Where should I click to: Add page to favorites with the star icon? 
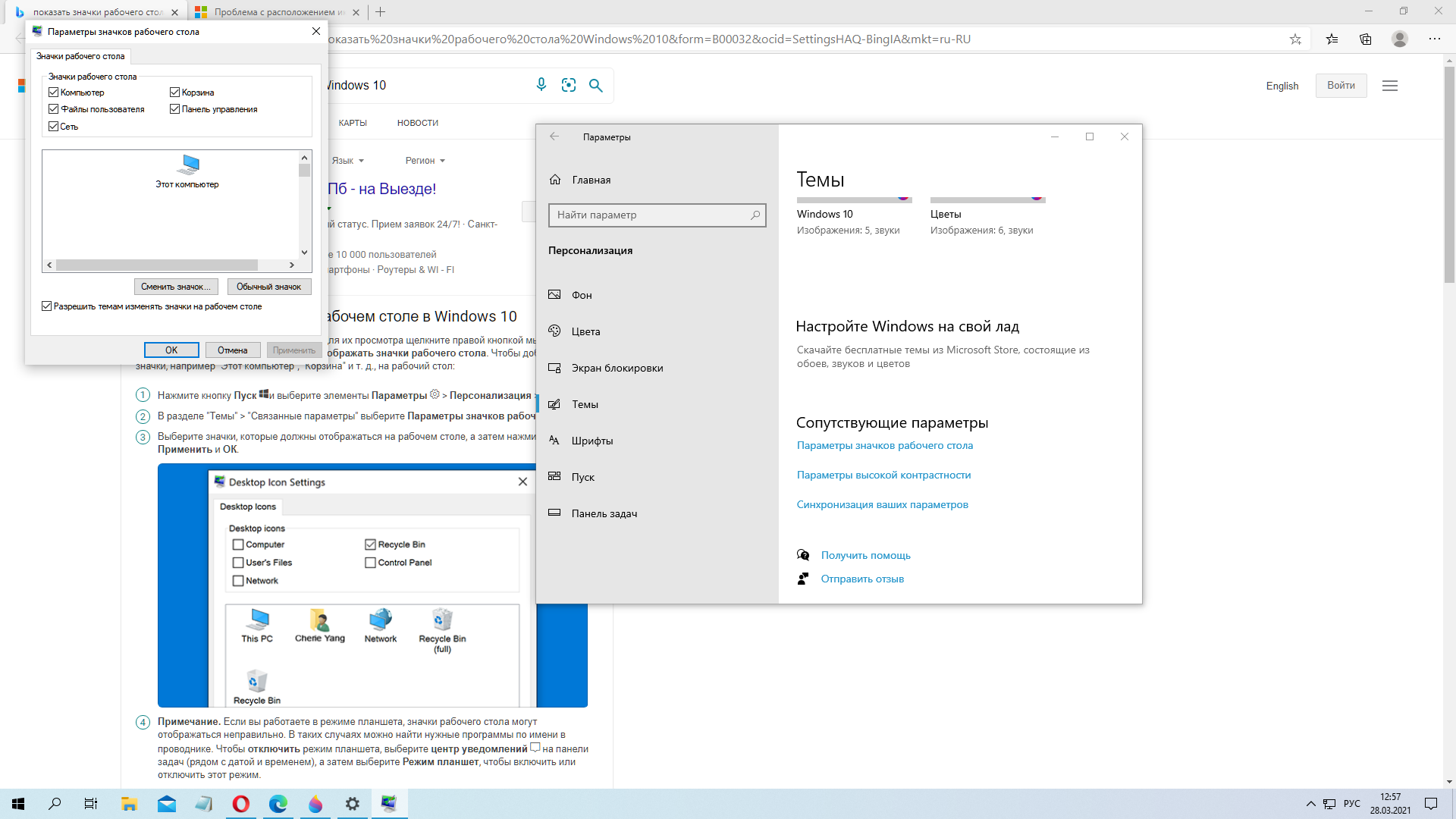(x=1295, y=39)
